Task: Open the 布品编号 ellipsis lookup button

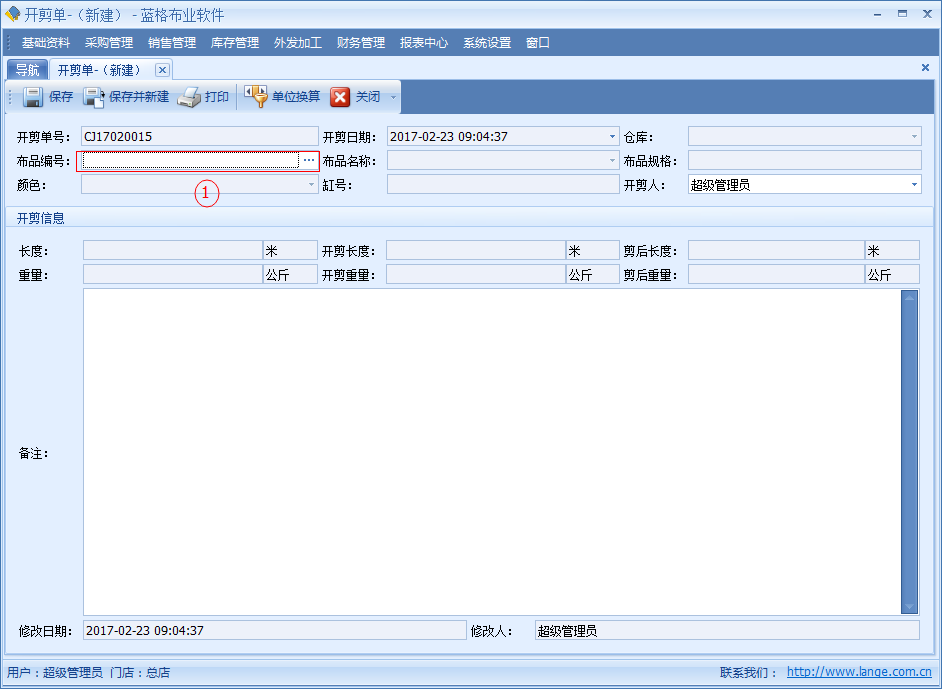Action: (x=309, y=161)
